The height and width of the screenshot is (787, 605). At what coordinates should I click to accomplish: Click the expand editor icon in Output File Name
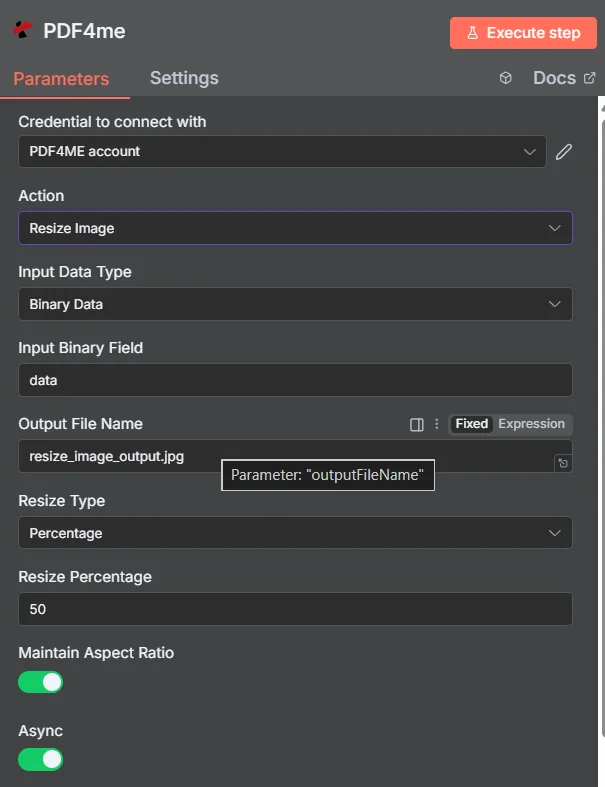[x=563, y=463]
